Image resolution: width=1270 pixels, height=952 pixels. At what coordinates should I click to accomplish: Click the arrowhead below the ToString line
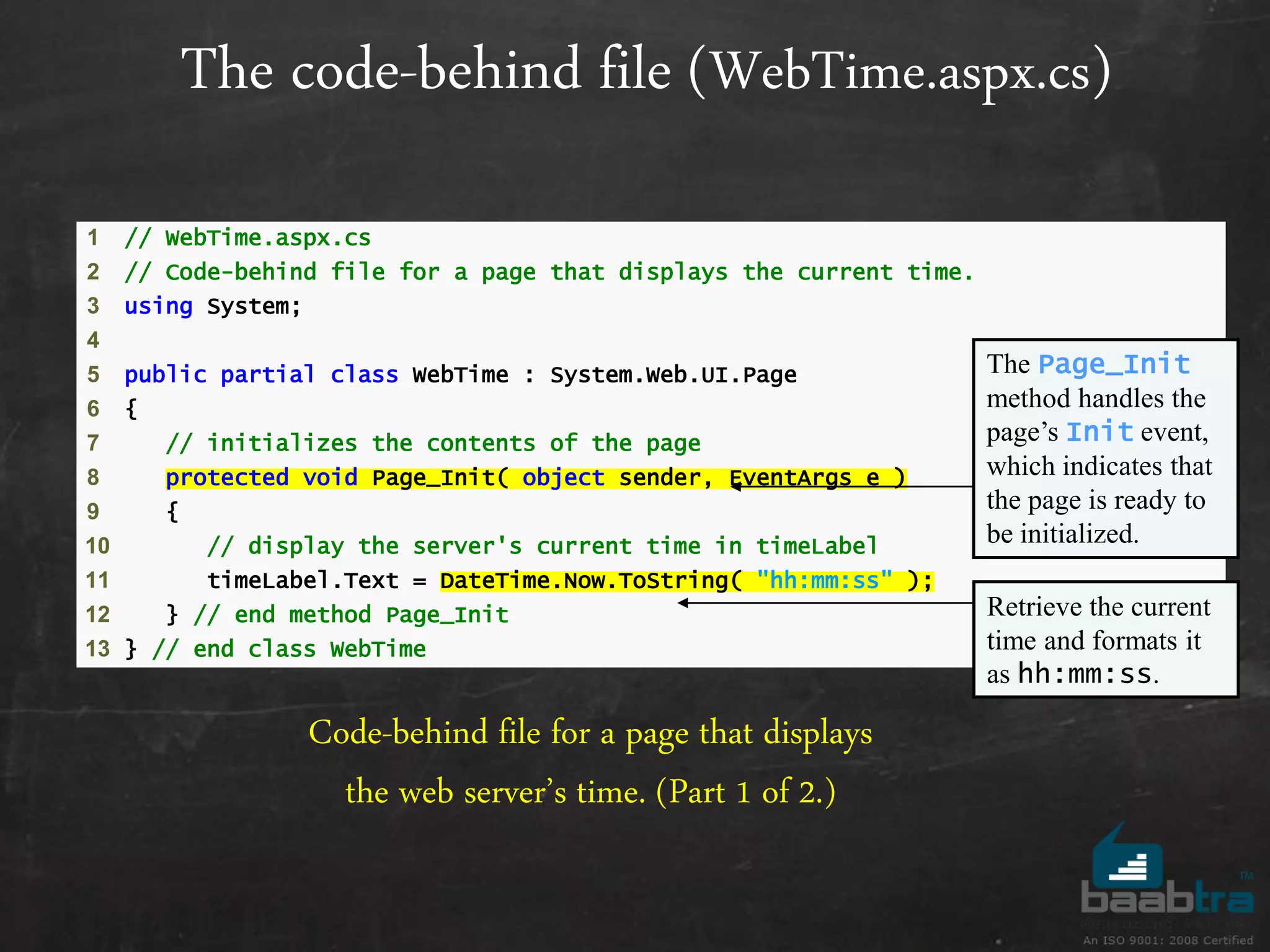[683, 603]
